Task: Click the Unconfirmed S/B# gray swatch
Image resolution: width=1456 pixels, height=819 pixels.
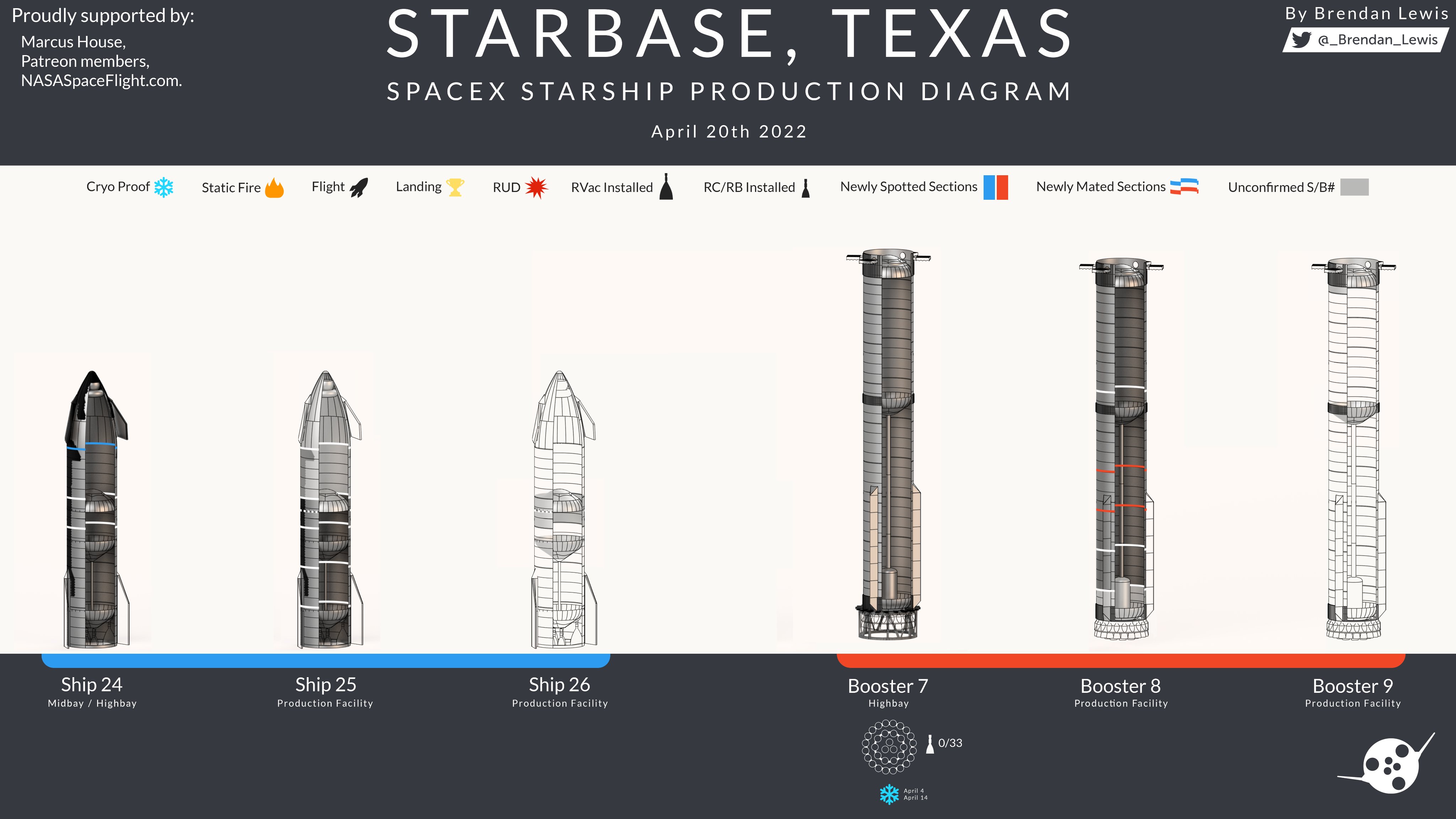Action: (x=1354, y=187)
